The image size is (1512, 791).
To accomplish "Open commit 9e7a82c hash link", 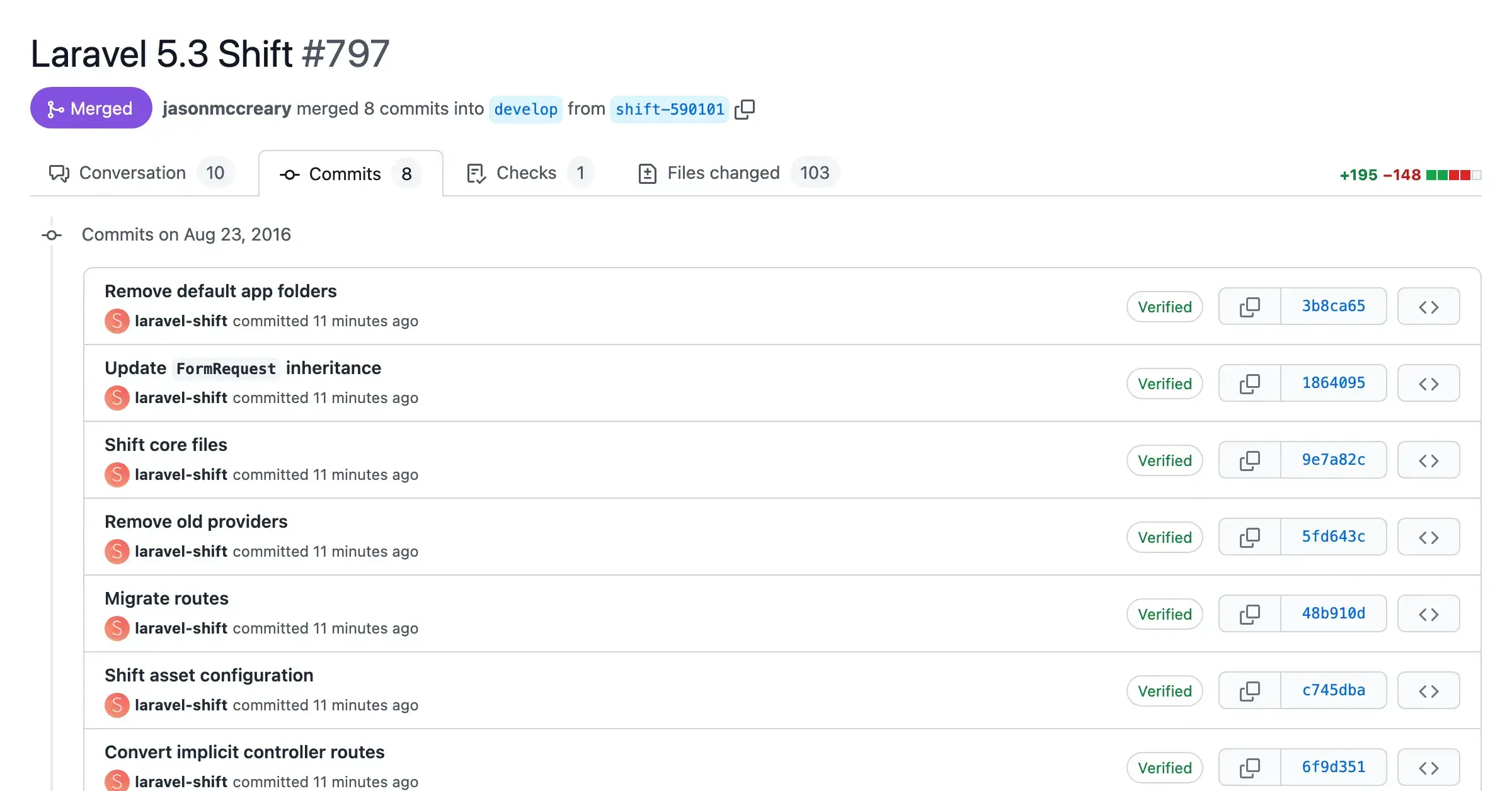I will pyautogui.click(x=1334, y=460).
